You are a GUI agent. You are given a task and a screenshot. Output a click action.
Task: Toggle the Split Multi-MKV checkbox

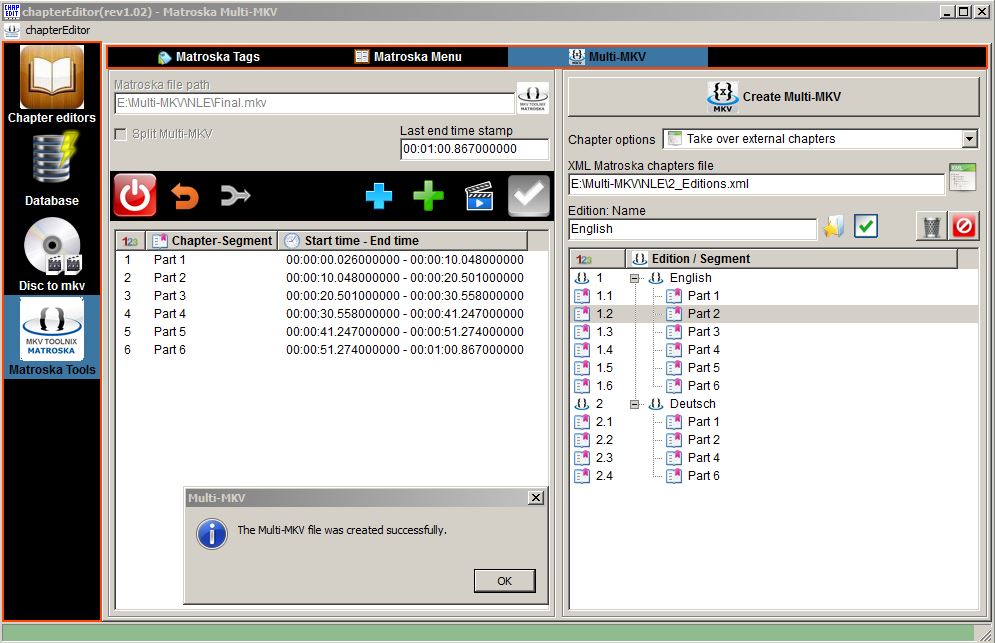(x=121, y=135)
